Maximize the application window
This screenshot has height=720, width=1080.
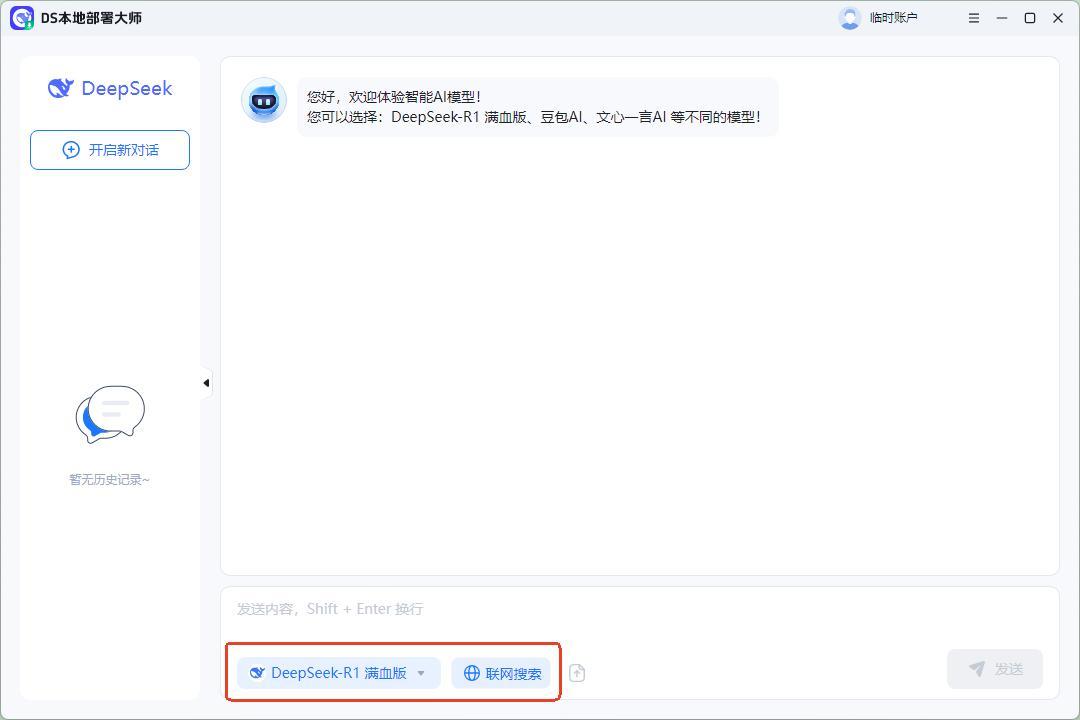click(x=1029, y=18)
